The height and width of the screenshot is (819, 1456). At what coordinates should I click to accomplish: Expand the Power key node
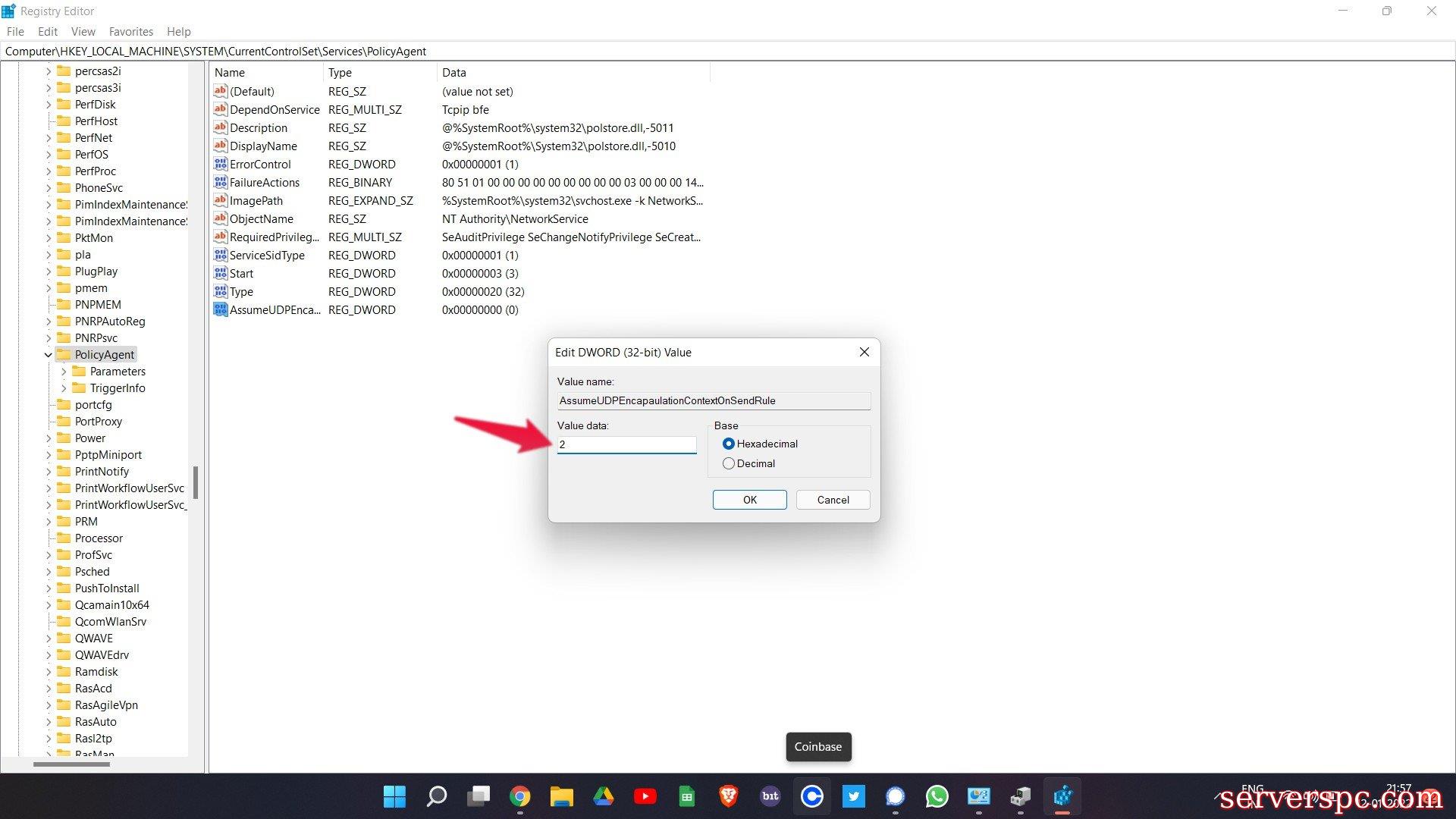49,438
